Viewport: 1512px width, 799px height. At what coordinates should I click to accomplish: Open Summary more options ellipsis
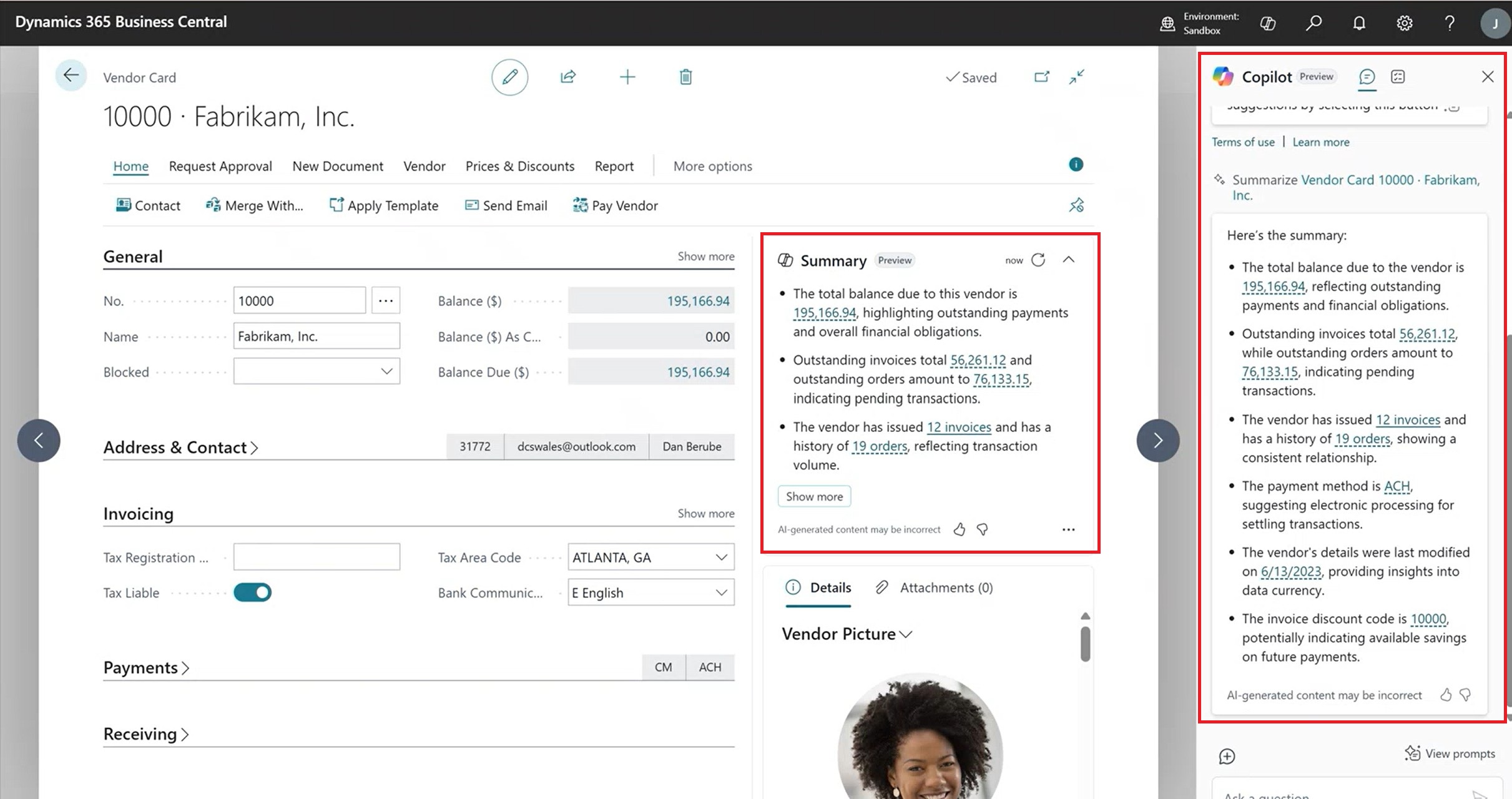[x=1068, y=529]
